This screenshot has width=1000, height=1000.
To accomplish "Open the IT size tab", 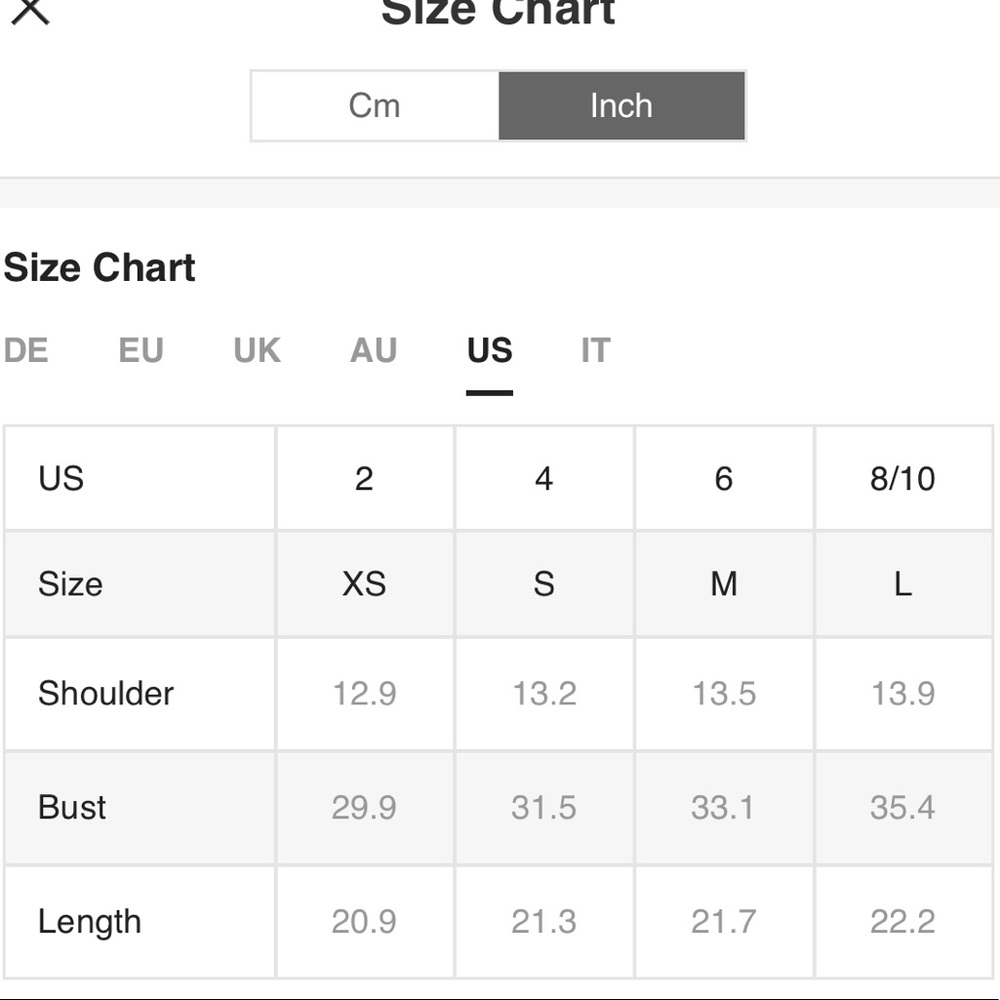I will click(x=595, y=351).
